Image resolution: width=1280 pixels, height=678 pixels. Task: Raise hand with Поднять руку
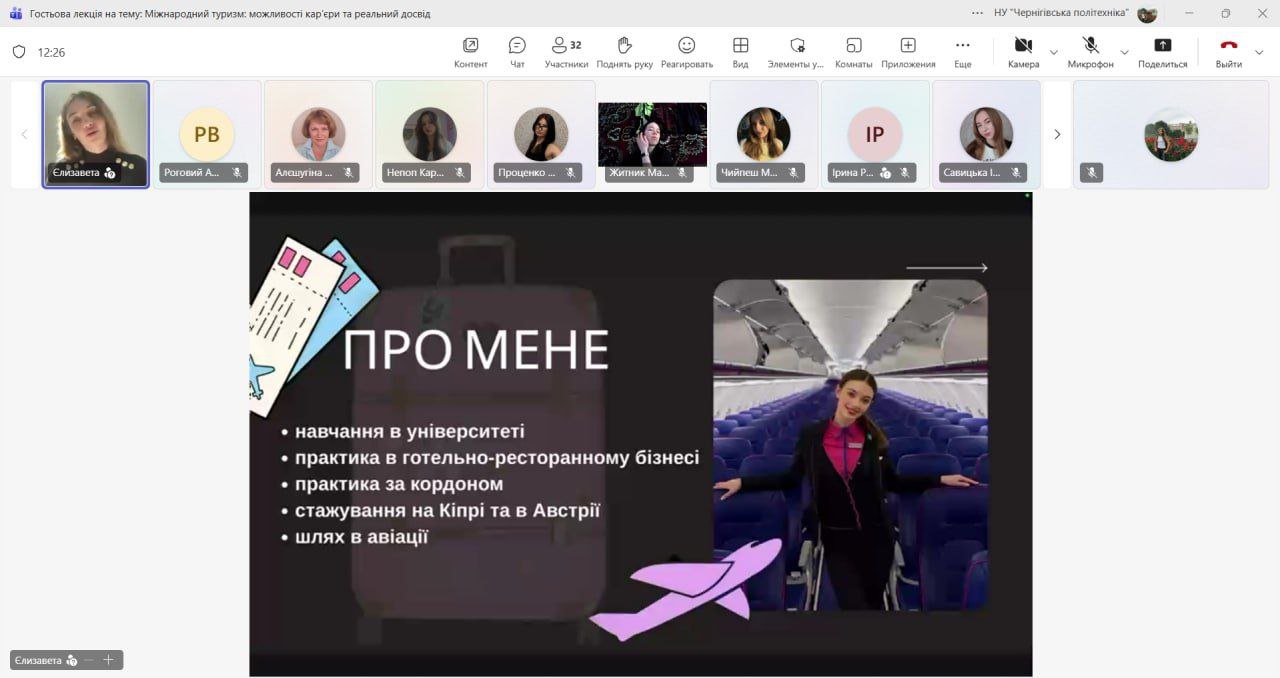click(624, 51)
